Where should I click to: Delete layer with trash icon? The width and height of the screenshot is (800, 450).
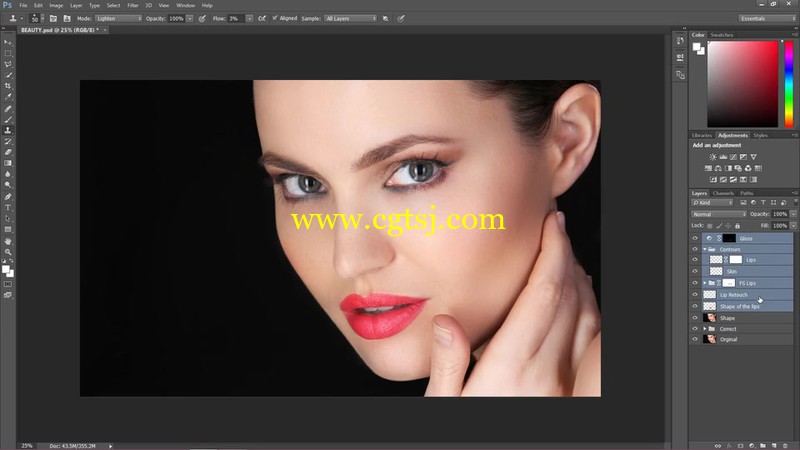point(785,446)
